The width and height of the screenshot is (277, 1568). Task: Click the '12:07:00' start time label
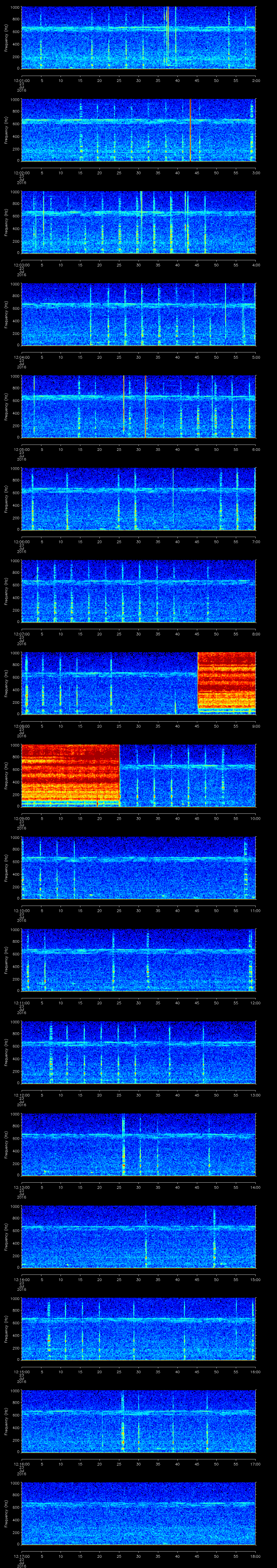(21, 634)
